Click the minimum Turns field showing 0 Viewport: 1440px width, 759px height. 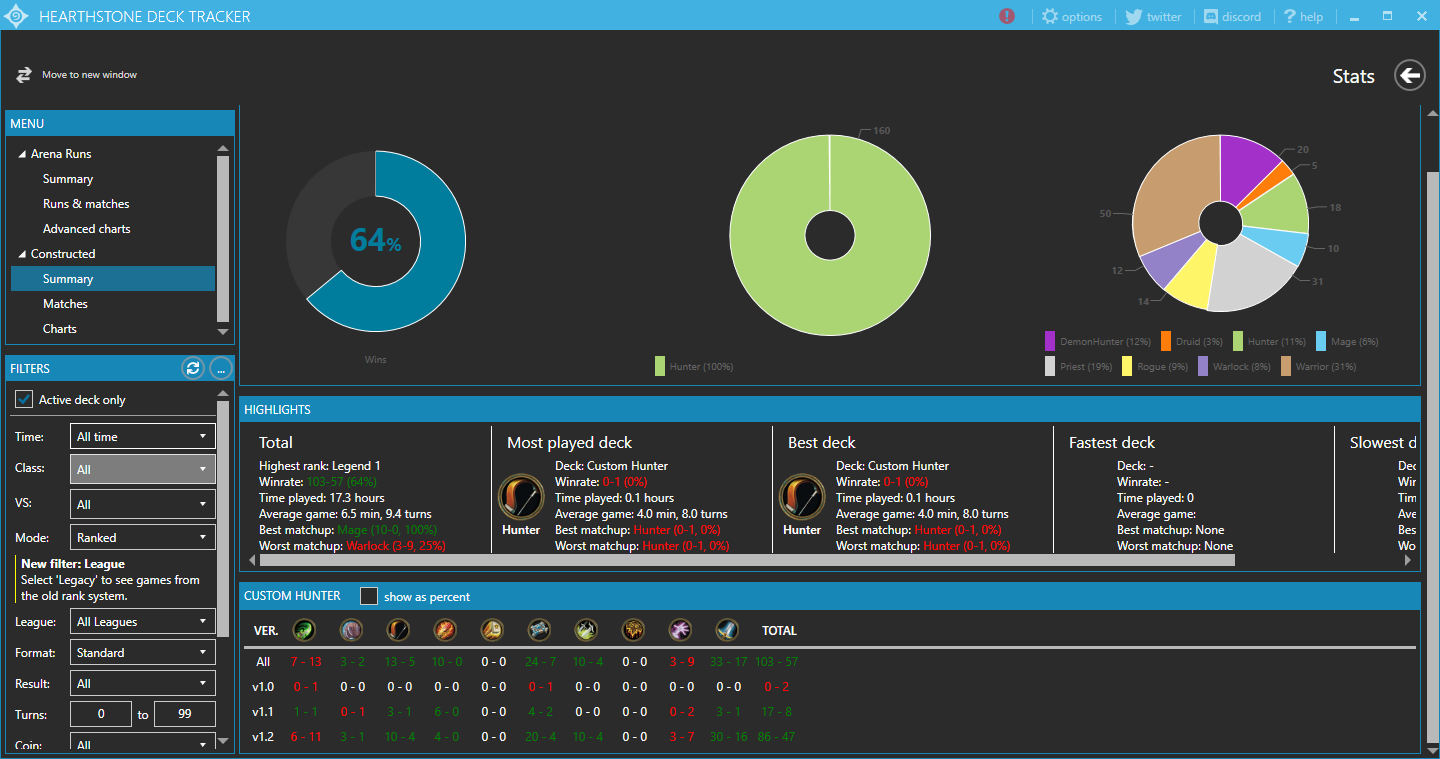(101, 714)
